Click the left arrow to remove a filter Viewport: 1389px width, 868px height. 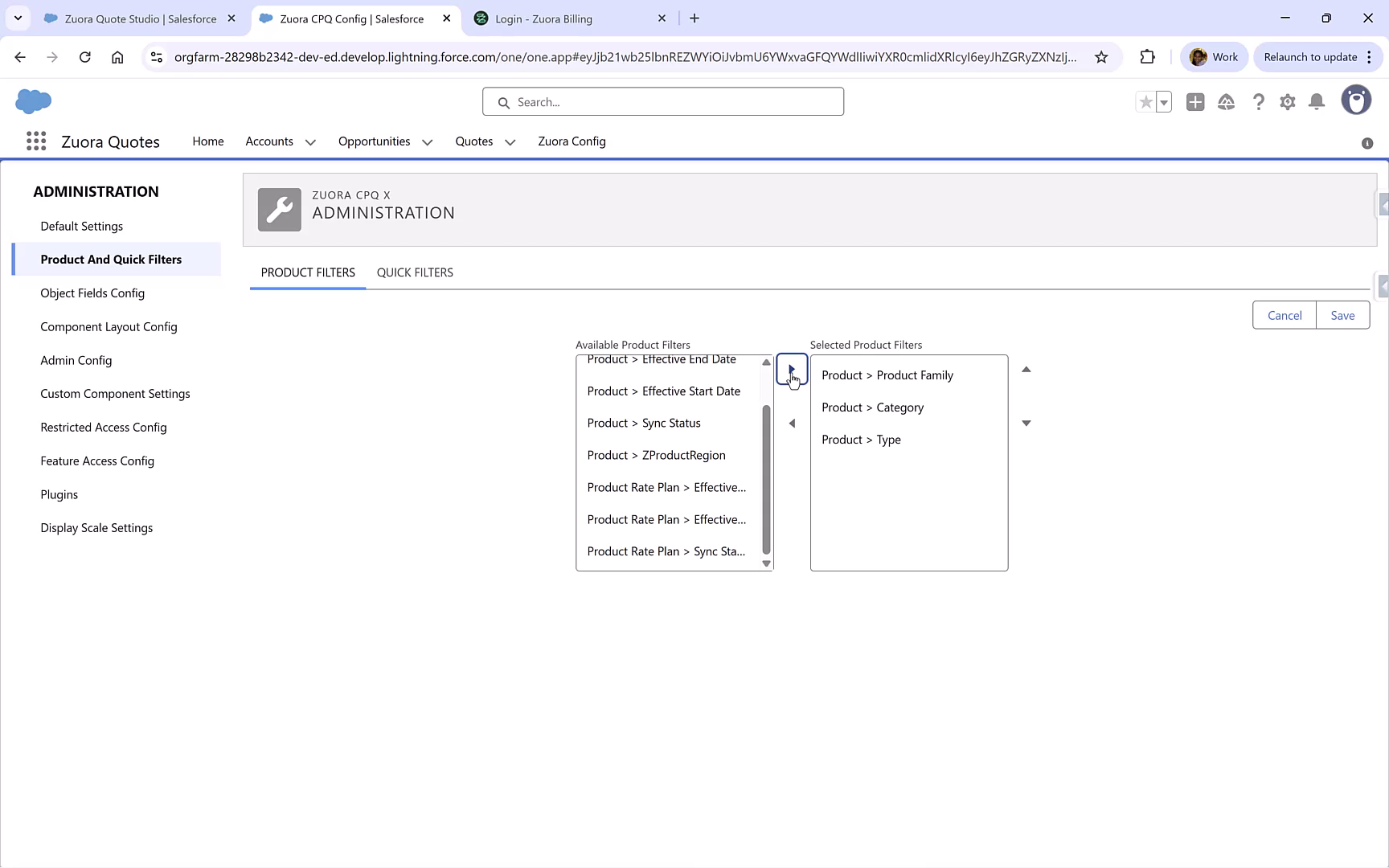click(792, 423)
